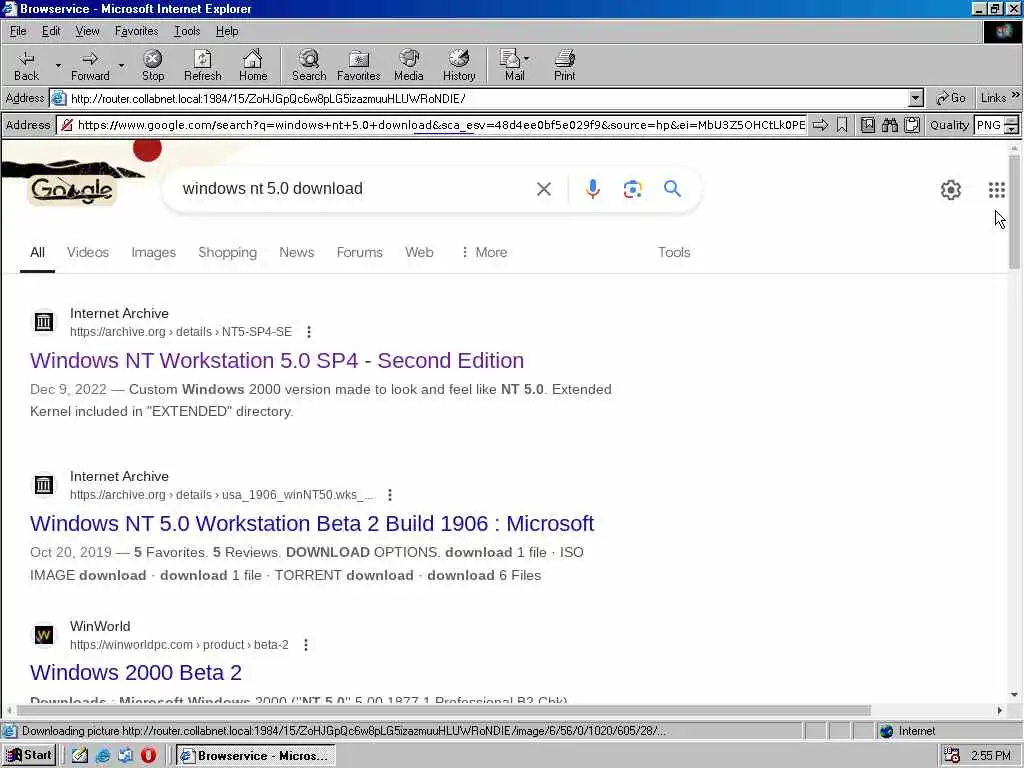Open options for the NT5-SP4-SE result

(309, 332)
